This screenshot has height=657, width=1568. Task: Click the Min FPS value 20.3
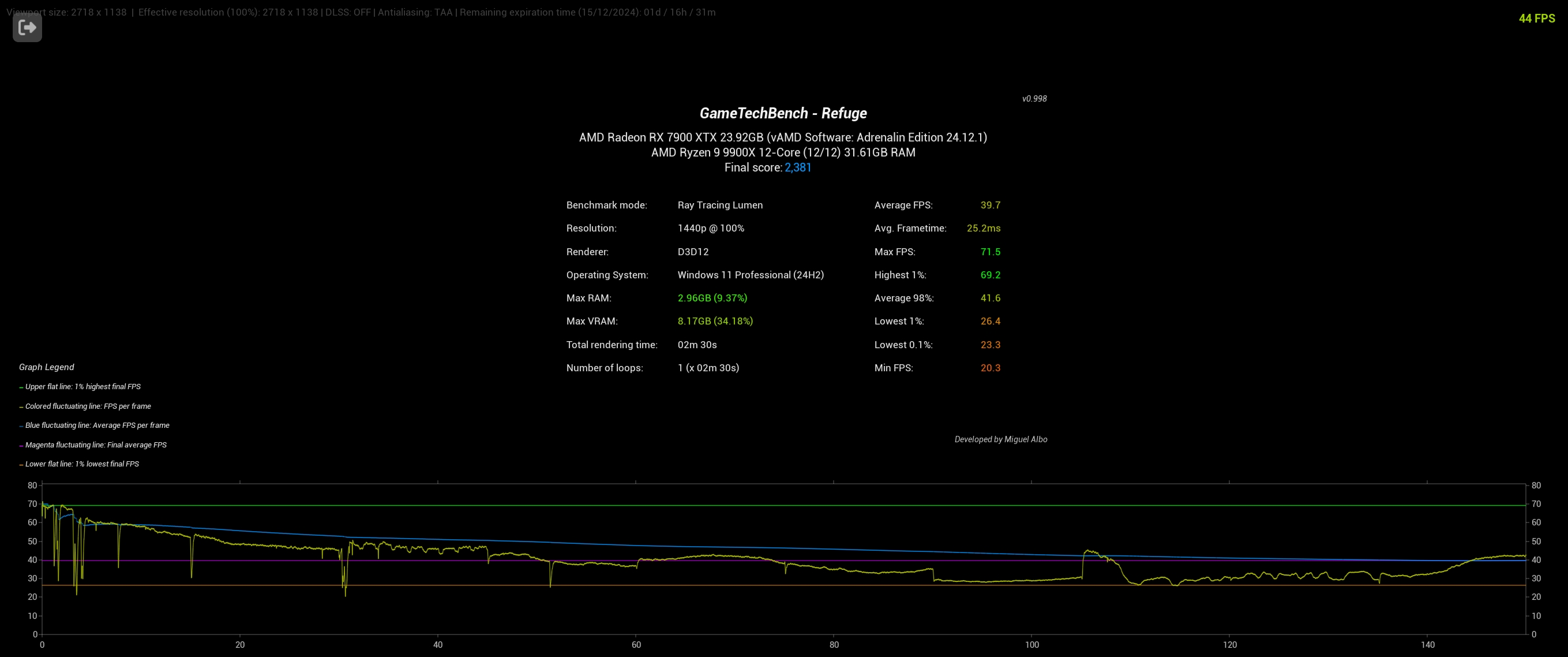[x=991, y=368]
